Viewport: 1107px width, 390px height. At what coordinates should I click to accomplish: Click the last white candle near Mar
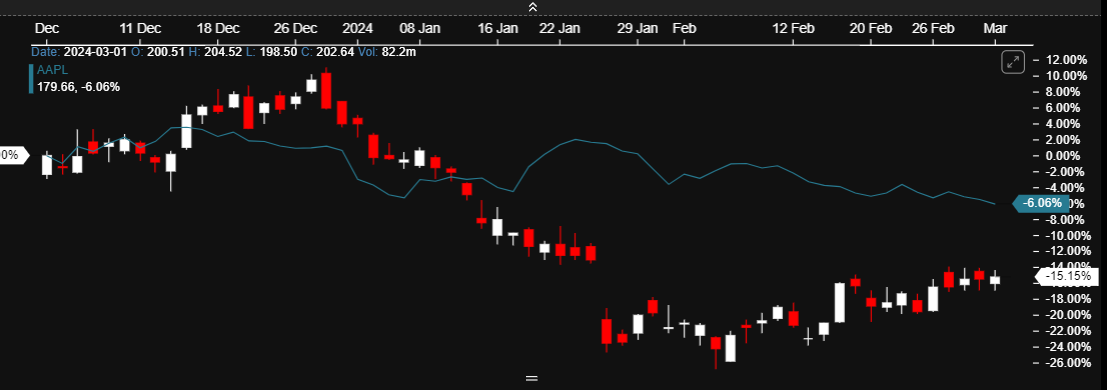pos(995,280)
